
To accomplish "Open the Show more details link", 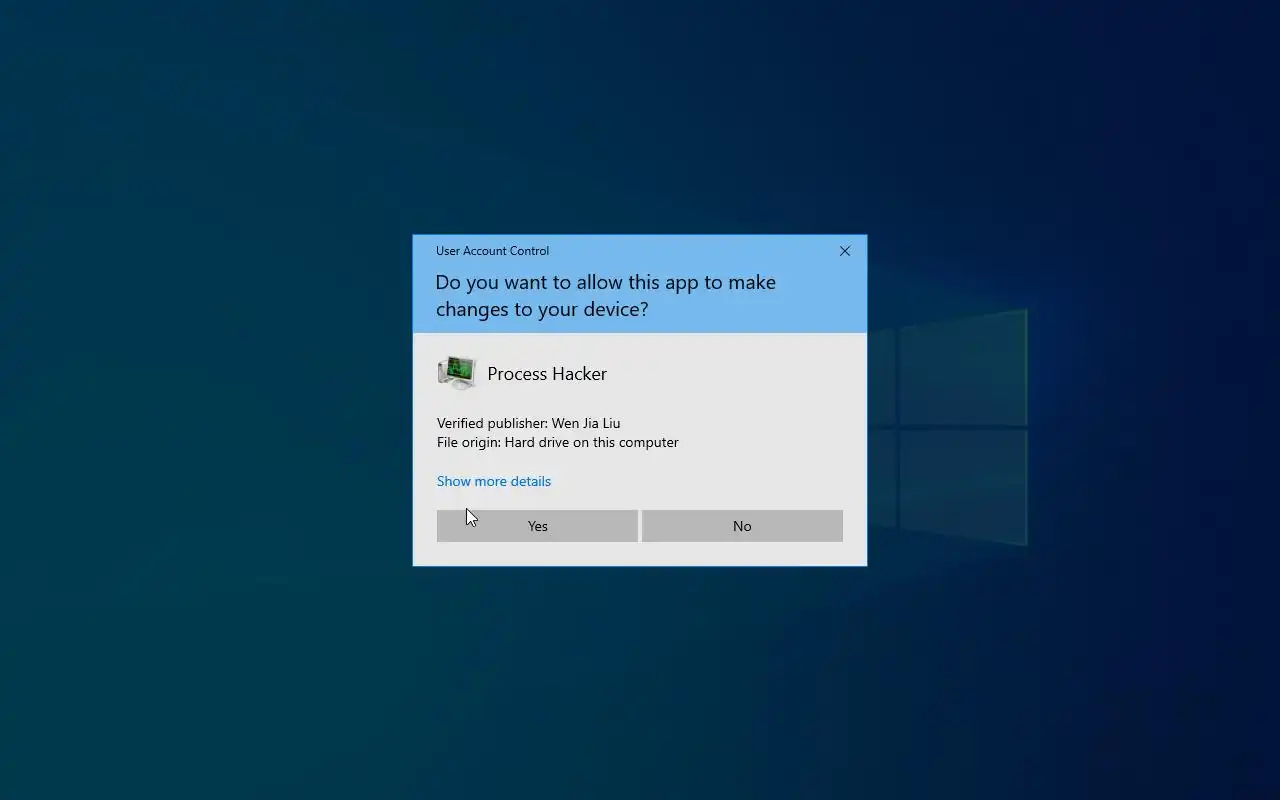I will tap(494, 481).
